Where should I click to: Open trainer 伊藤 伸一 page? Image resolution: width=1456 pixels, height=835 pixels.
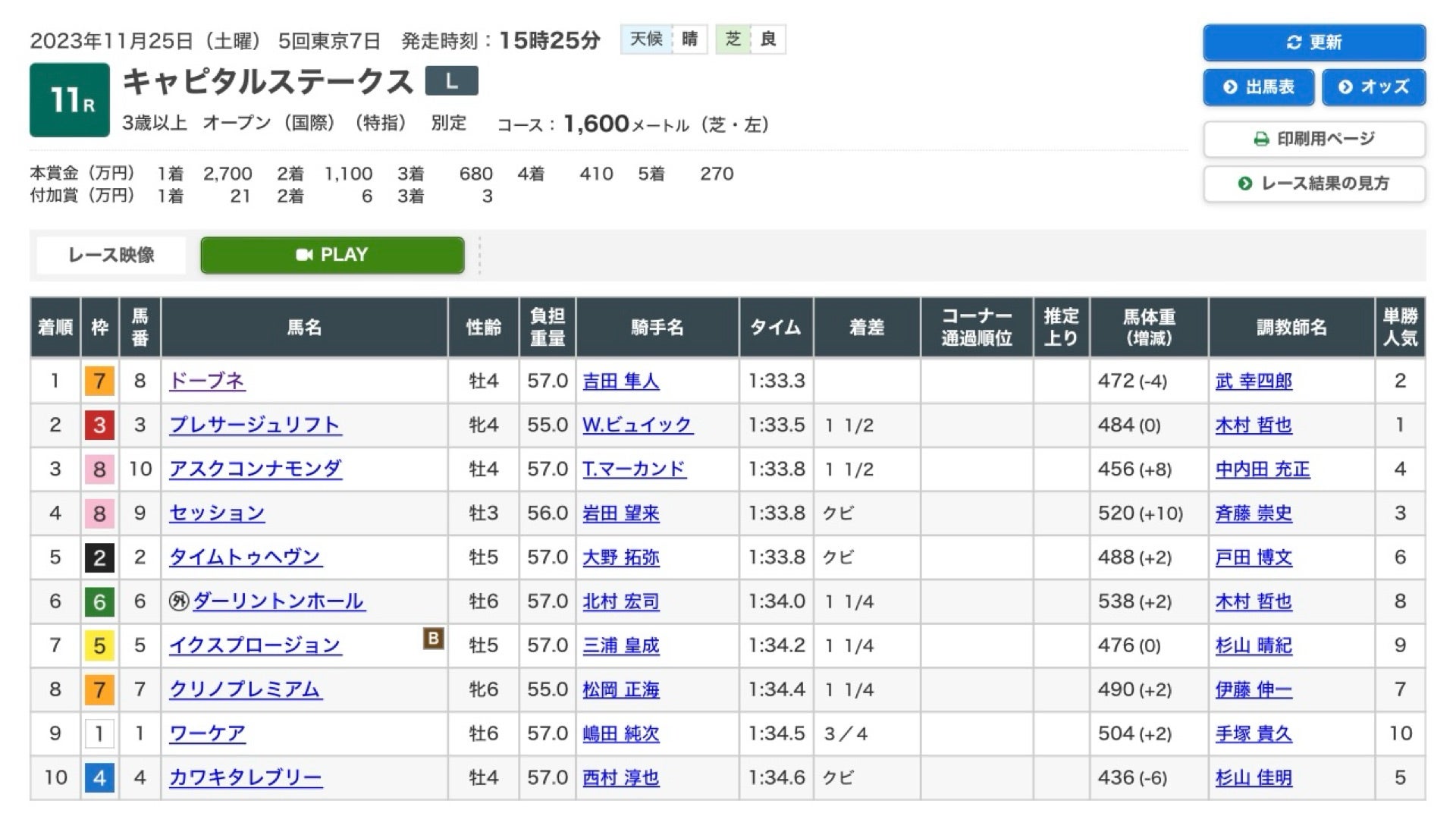[x=1254, y=689]
